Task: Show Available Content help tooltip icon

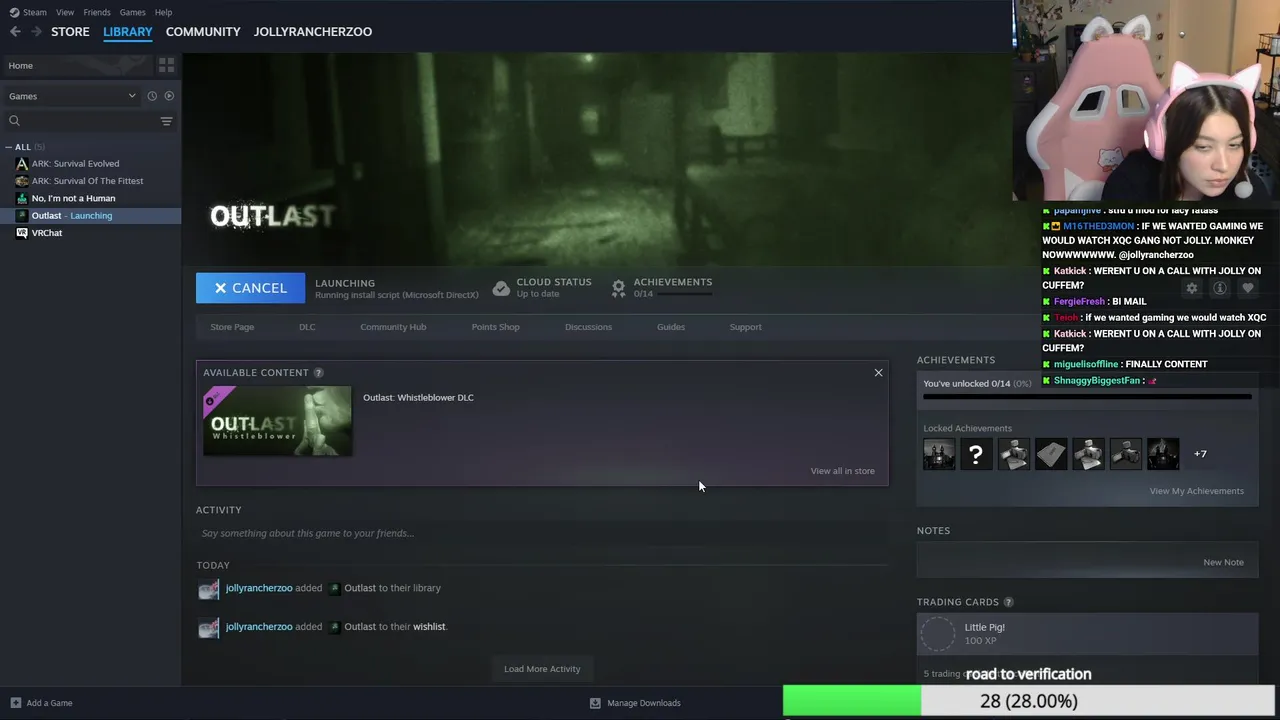Action: point(318,373)
